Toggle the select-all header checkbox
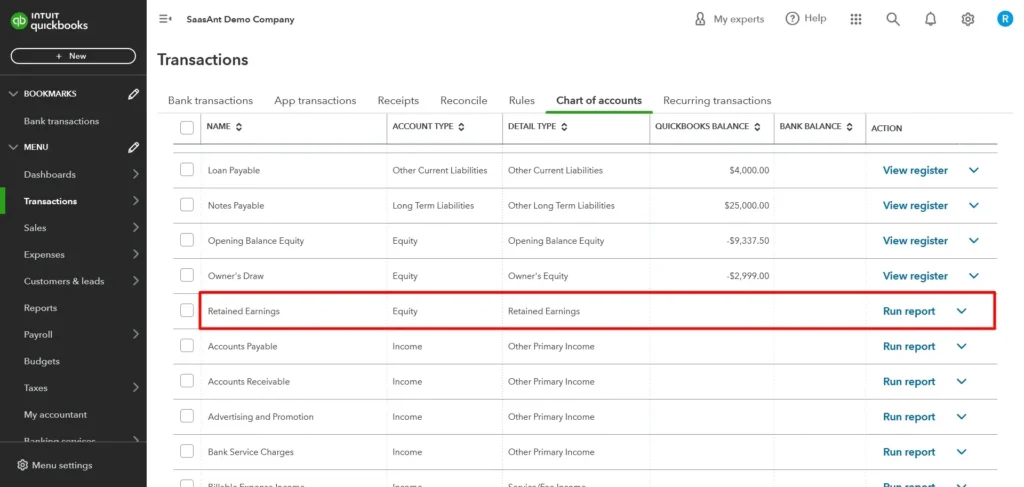 [x=187, y=127]
